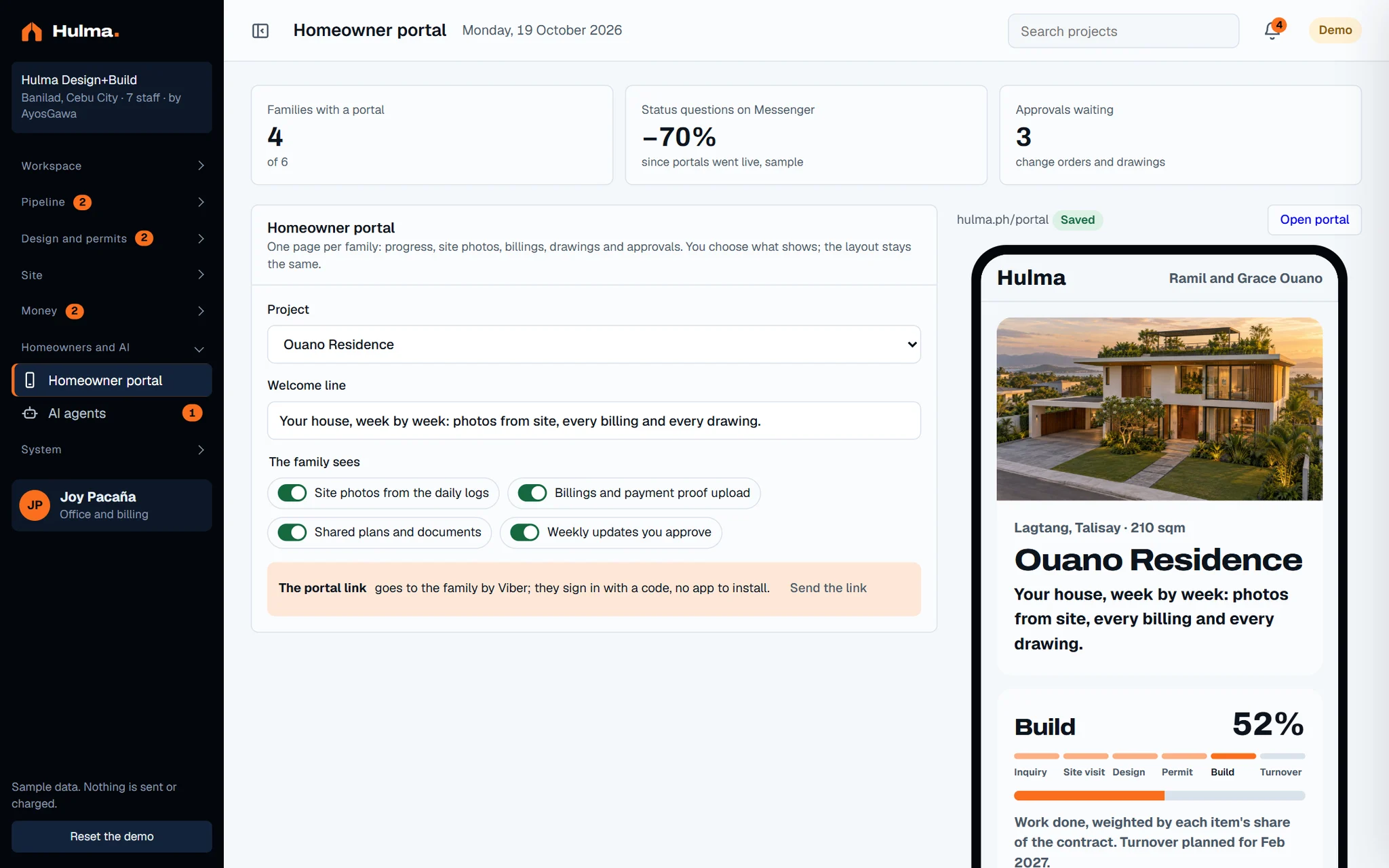Click the Status questions on Messenger card
1389x868 pixels.
[806, 135]
